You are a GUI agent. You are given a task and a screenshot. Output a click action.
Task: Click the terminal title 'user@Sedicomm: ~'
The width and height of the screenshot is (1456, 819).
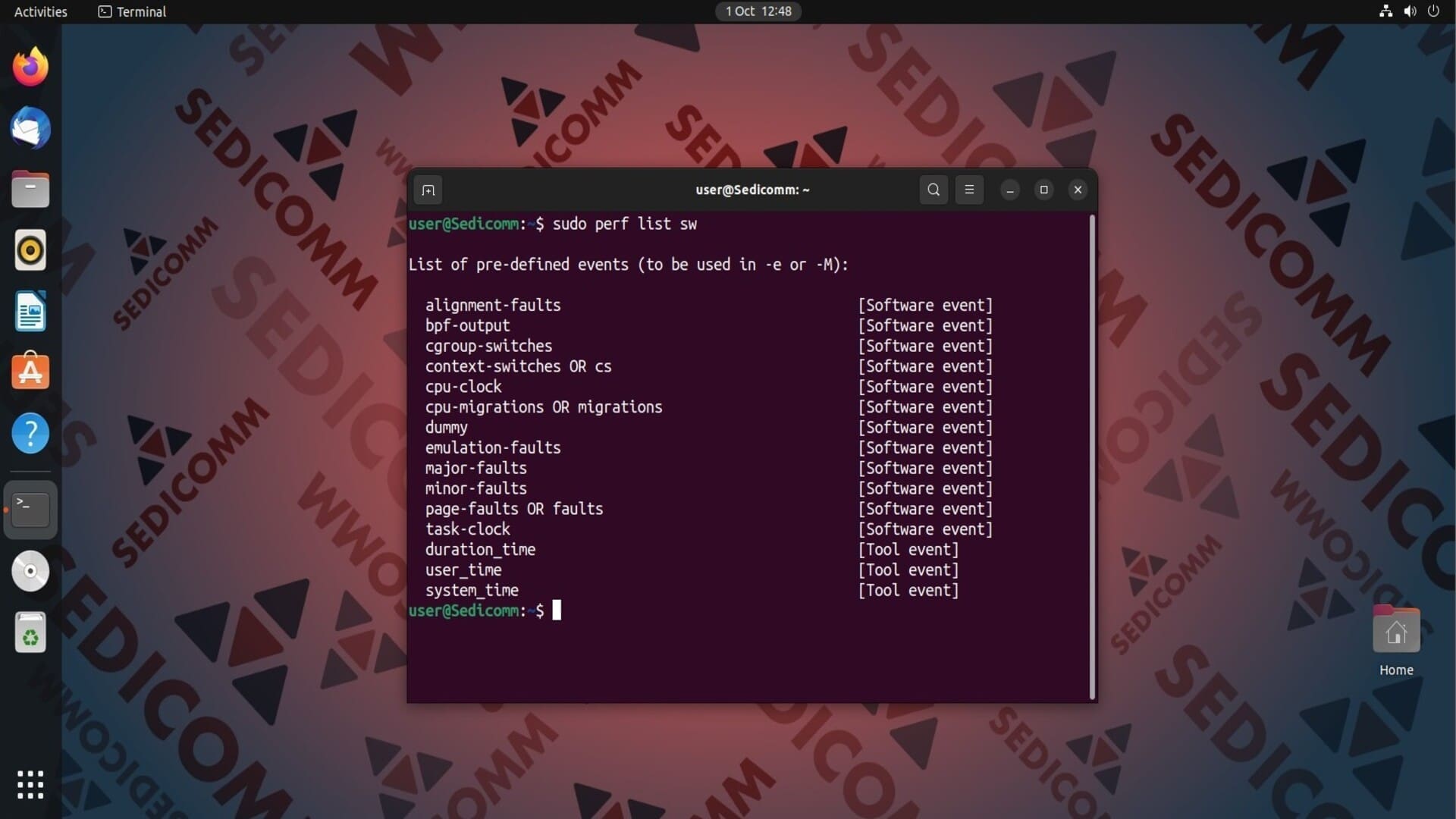(x=752, y=190)
